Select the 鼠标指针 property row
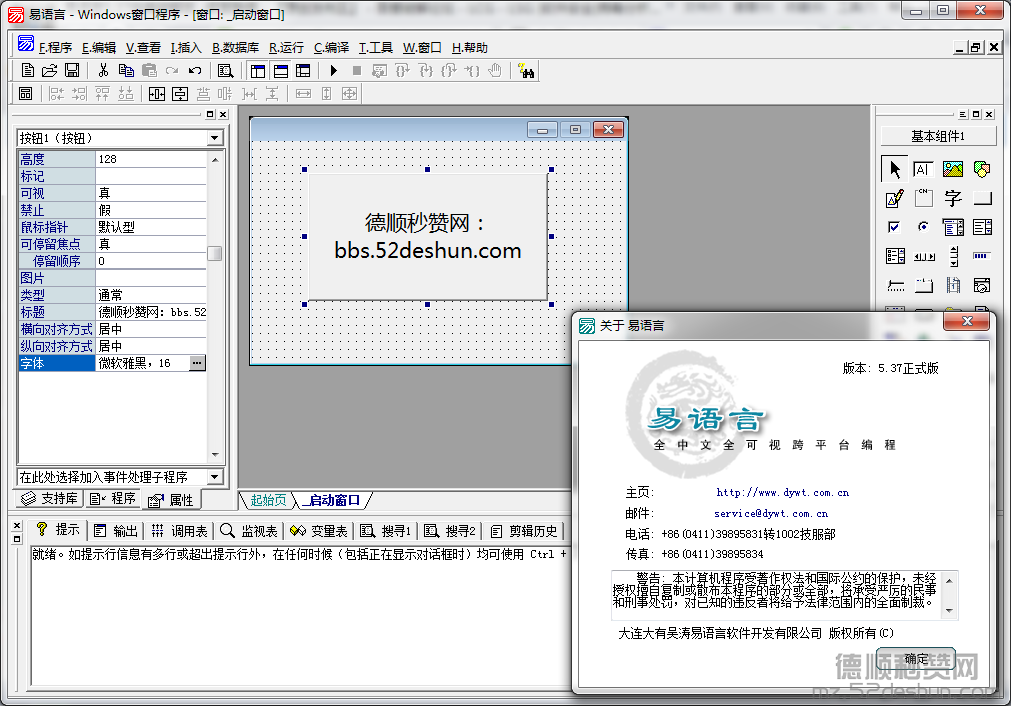 point(112,227)
